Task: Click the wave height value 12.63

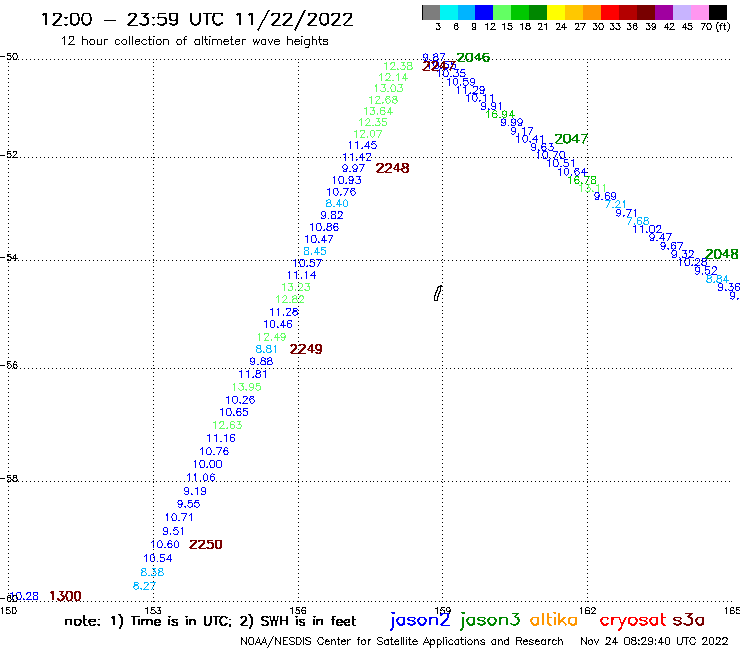Action: (x=227, y=425)
